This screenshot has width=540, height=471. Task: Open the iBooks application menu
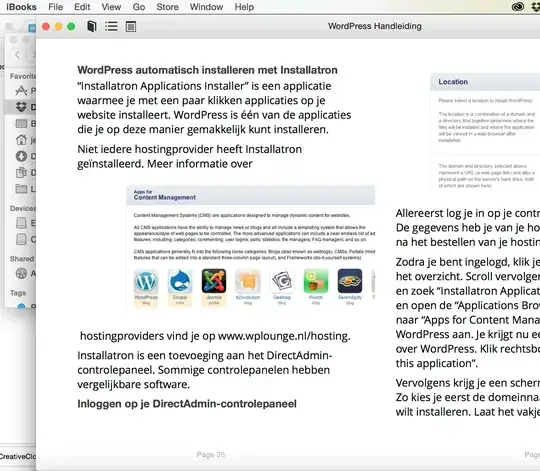21,7
